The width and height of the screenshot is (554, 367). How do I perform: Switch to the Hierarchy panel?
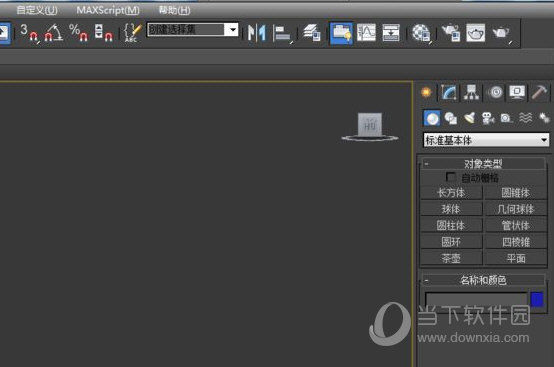coord(471,93)
